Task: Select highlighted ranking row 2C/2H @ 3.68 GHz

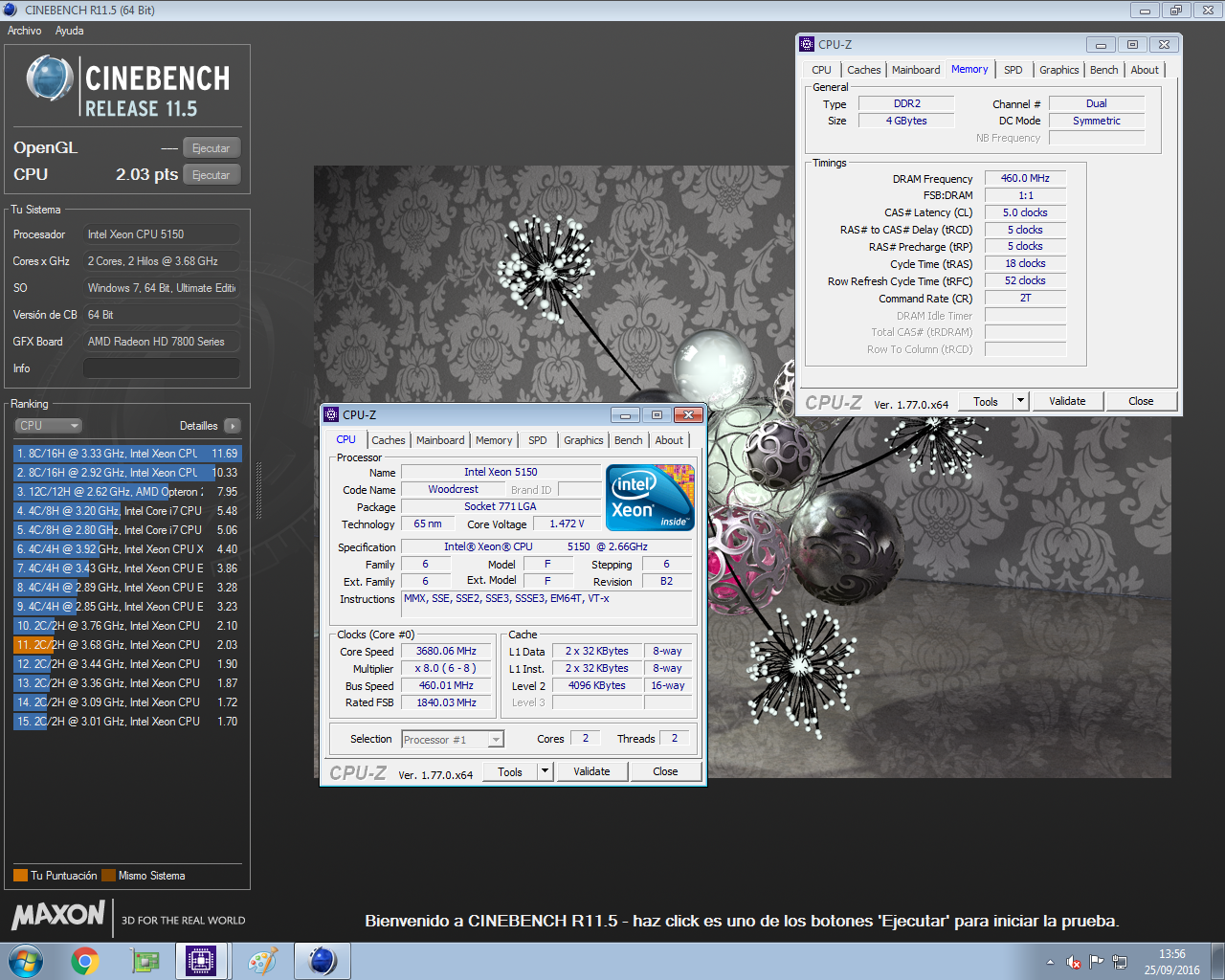Action: click(126, 645)
